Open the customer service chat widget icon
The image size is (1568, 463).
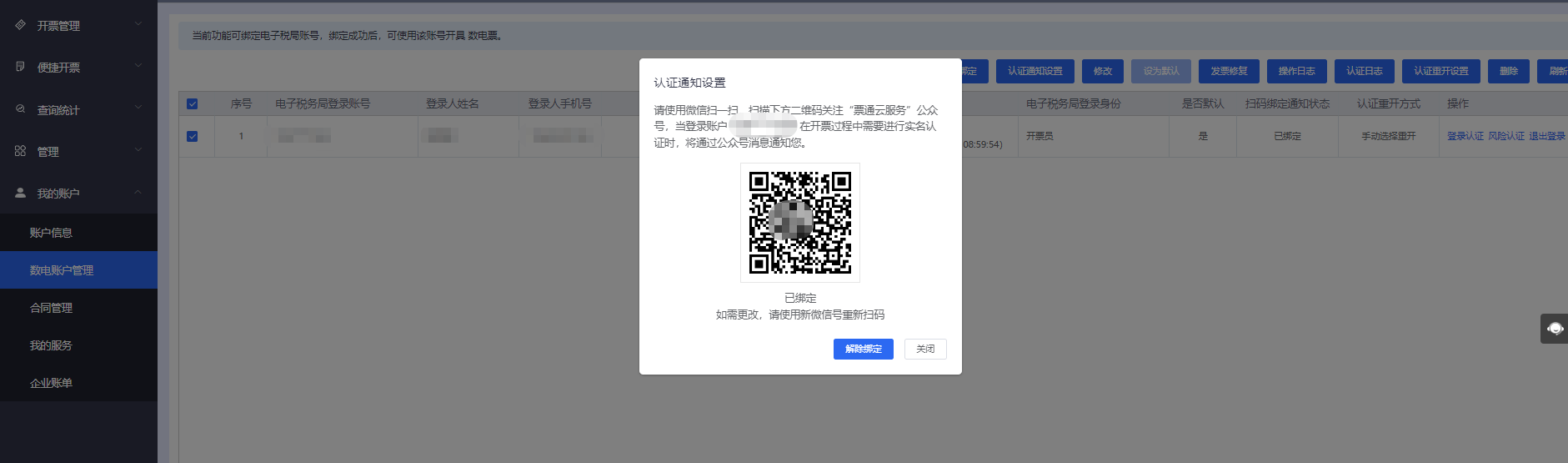[x=1555, y=329]
